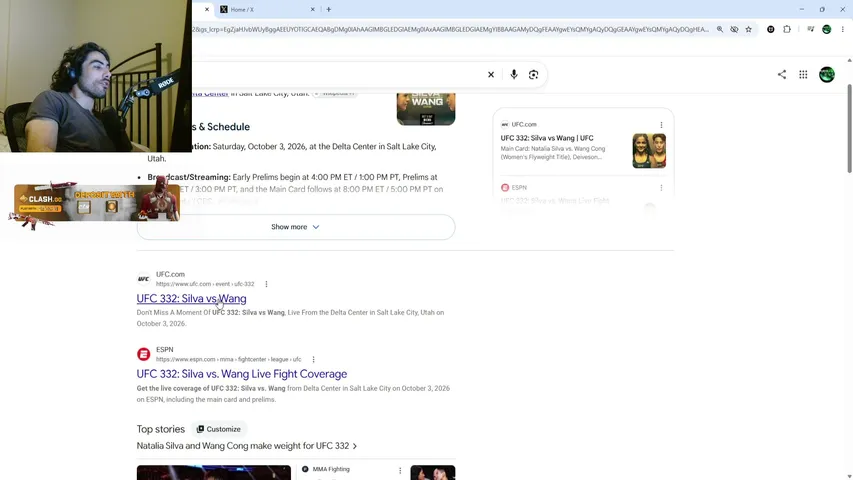Open the Extensions puzzle-piece menu
The image size is (853, 480).
click(x=787, y=29)
